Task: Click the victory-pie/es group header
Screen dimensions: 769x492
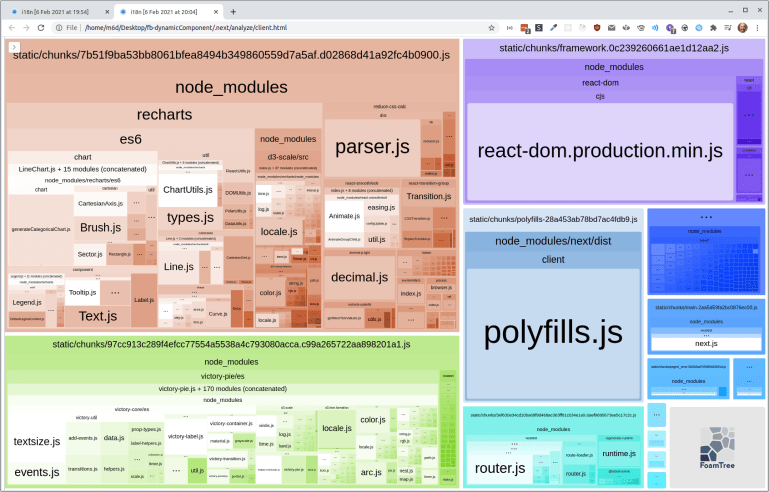Action: [x=223, y=376]
